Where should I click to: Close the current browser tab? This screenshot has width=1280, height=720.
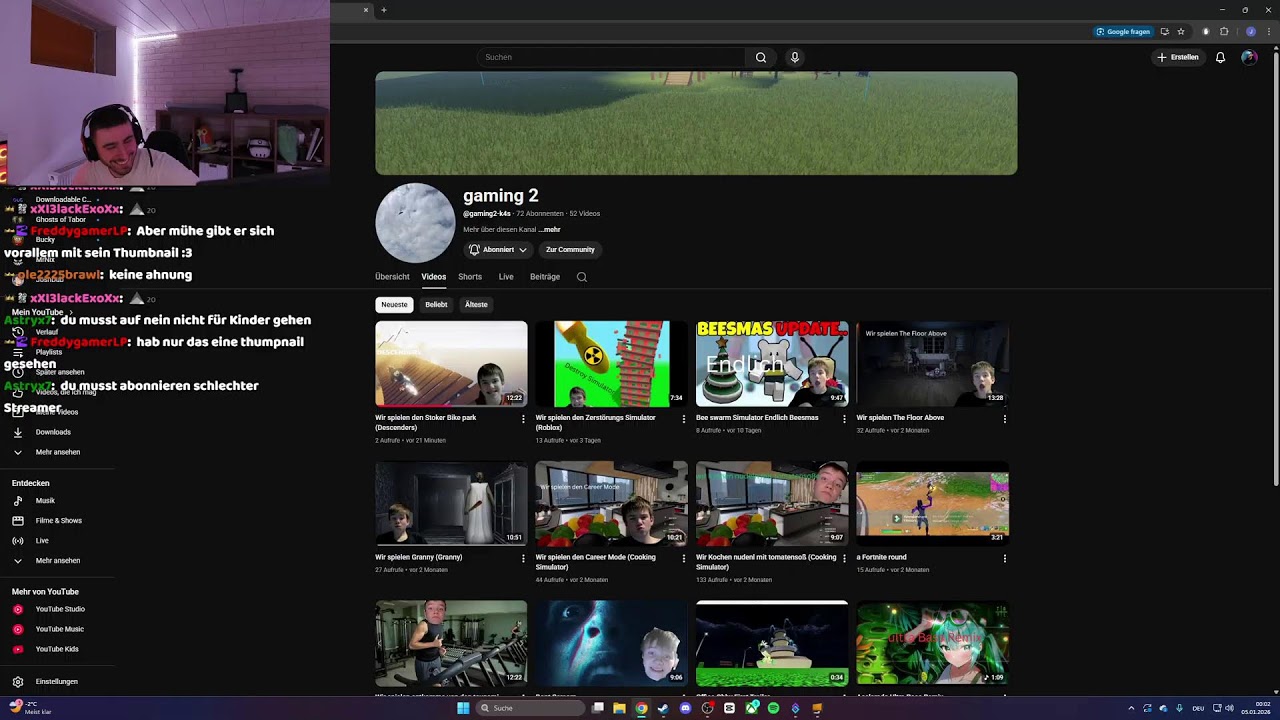(366, 10)
